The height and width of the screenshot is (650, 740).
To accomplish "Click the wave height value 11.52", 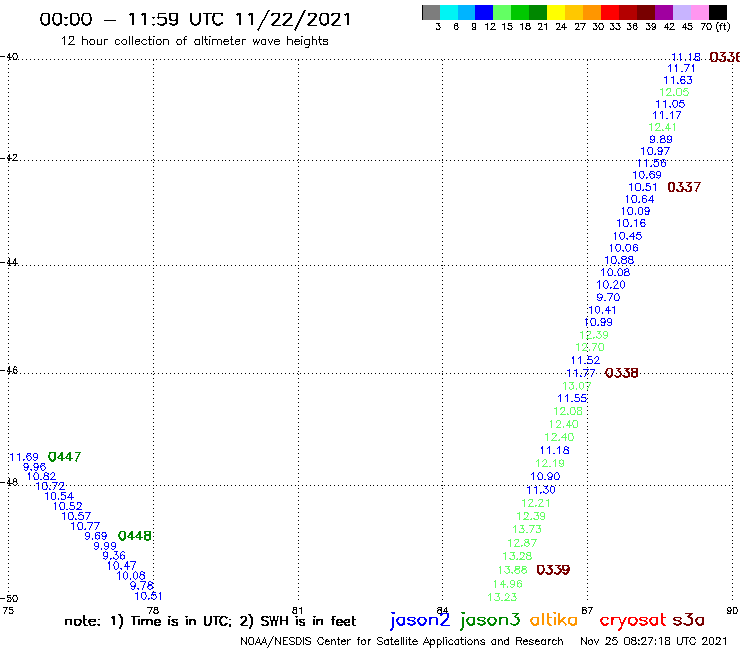I will (x=585, y=360).
